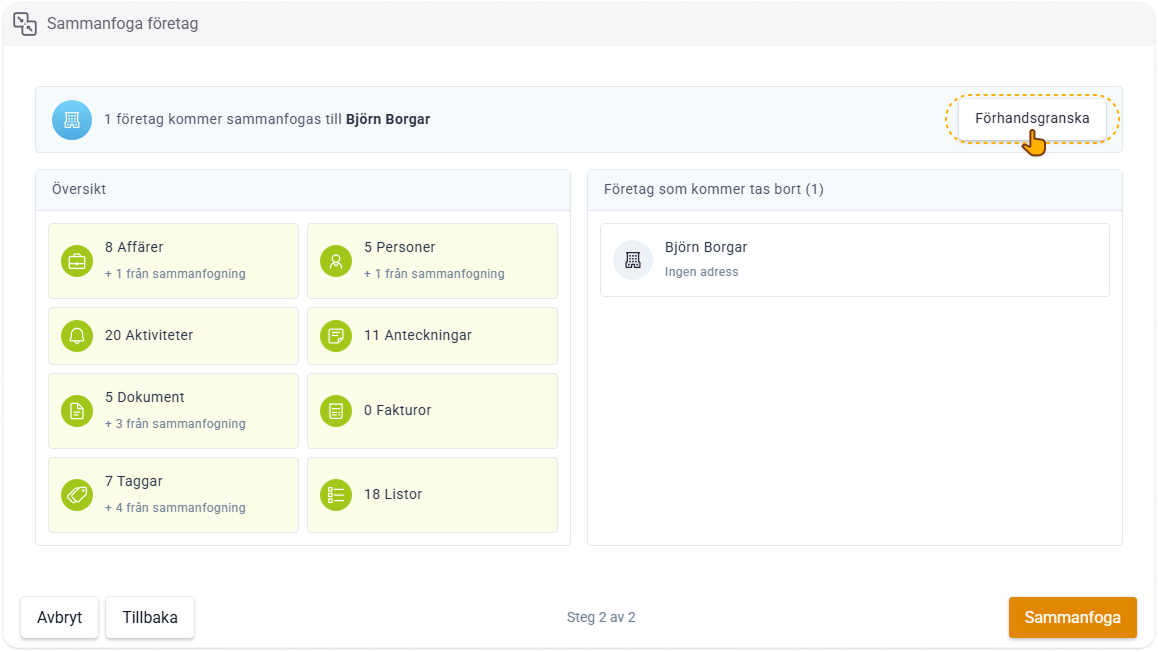Select the Björn Borgar company card
1158x652 pixels.
pyautogui.click(x=854, y=260)
